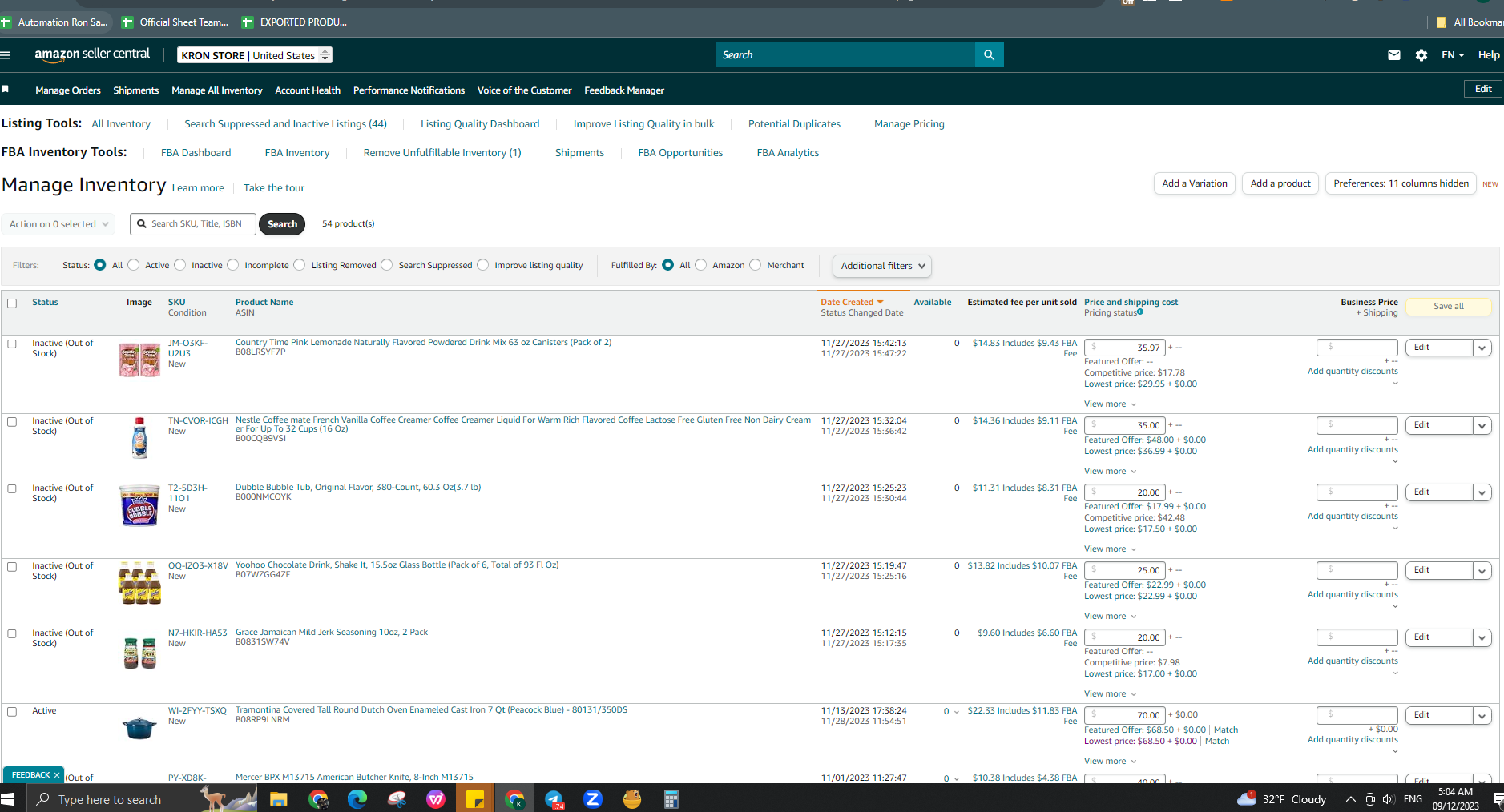
Task: Click Save all button
Action: (1449, 306)
